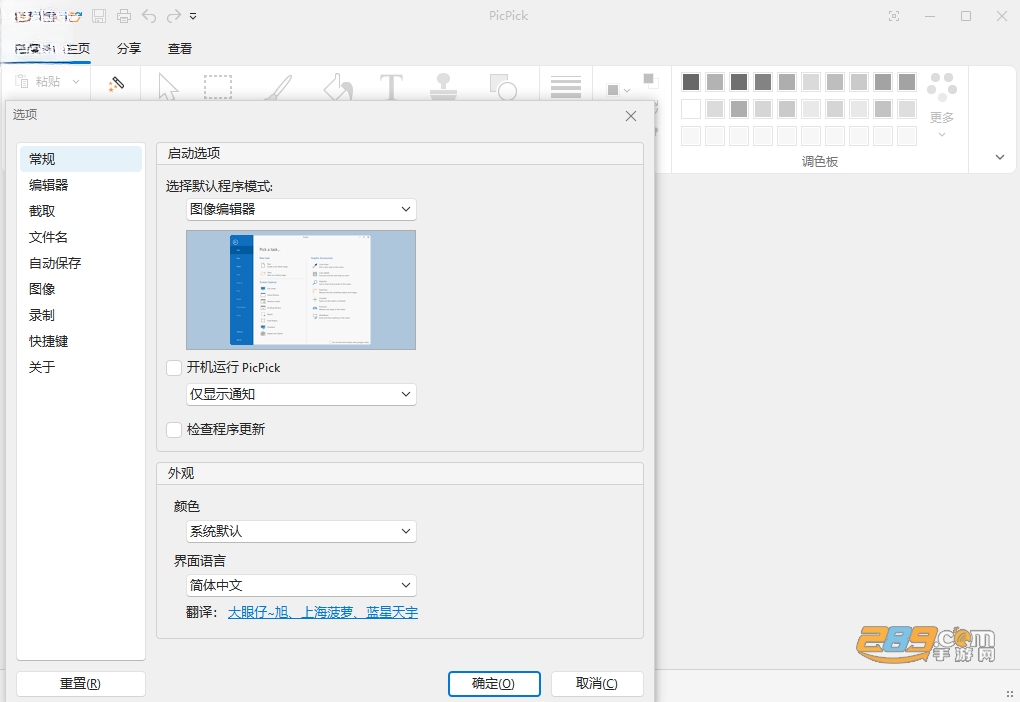The width and height of the screenshot is (1020, 702).
Task: Click the 颜色 label in appearance section
Action: click(187, 506)
